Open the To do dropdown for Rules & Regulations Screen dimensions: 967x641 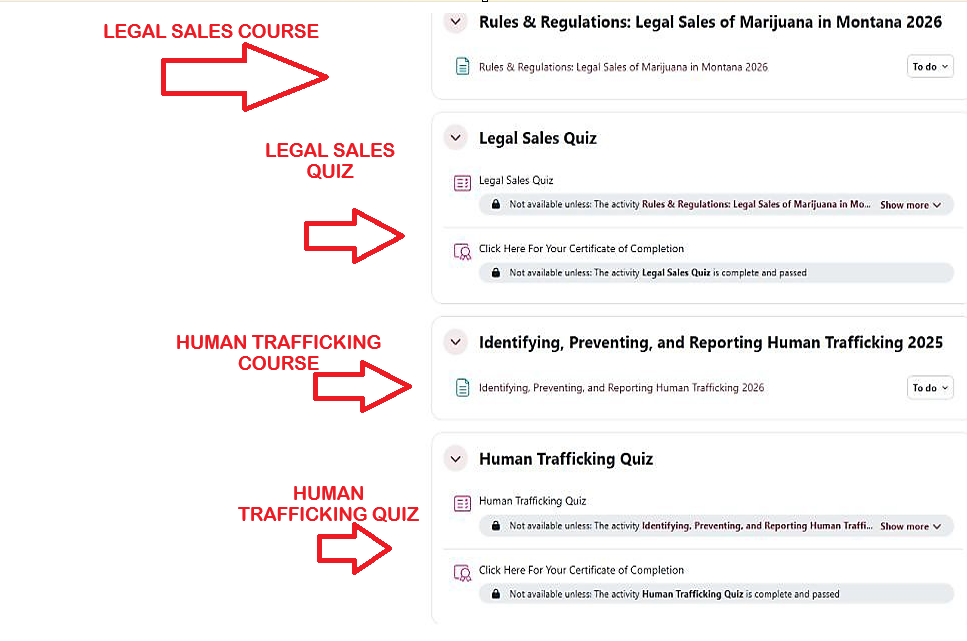pos(929,66)
